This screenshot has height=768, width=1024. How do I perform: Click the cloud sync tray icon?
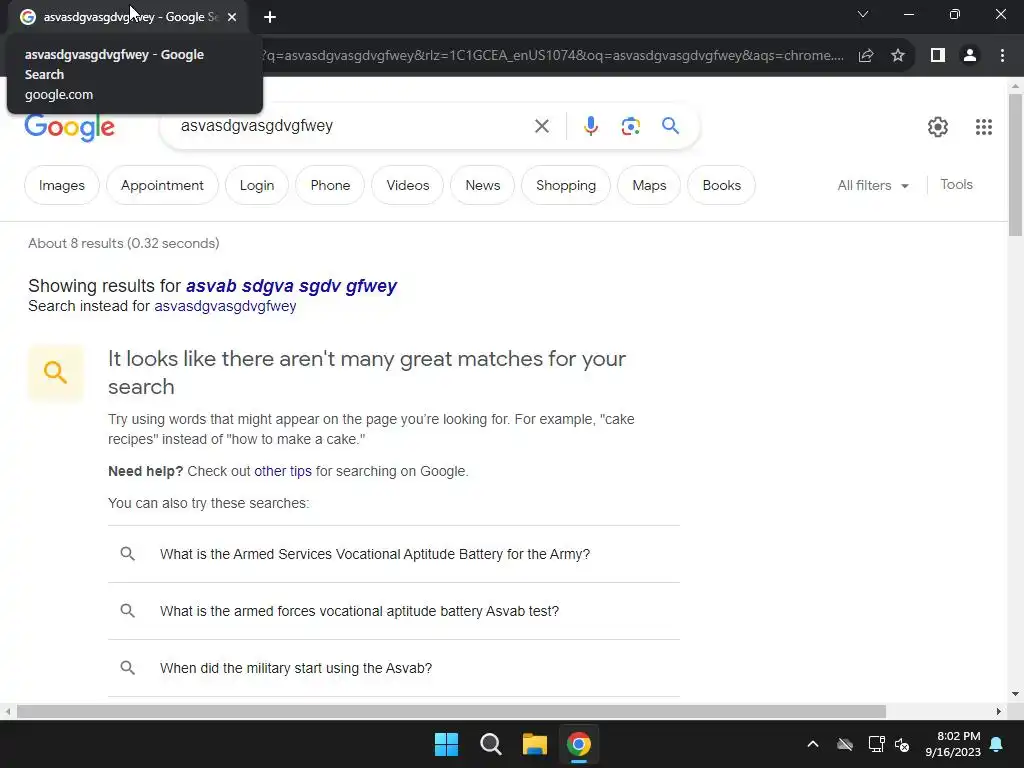(845, 744)
